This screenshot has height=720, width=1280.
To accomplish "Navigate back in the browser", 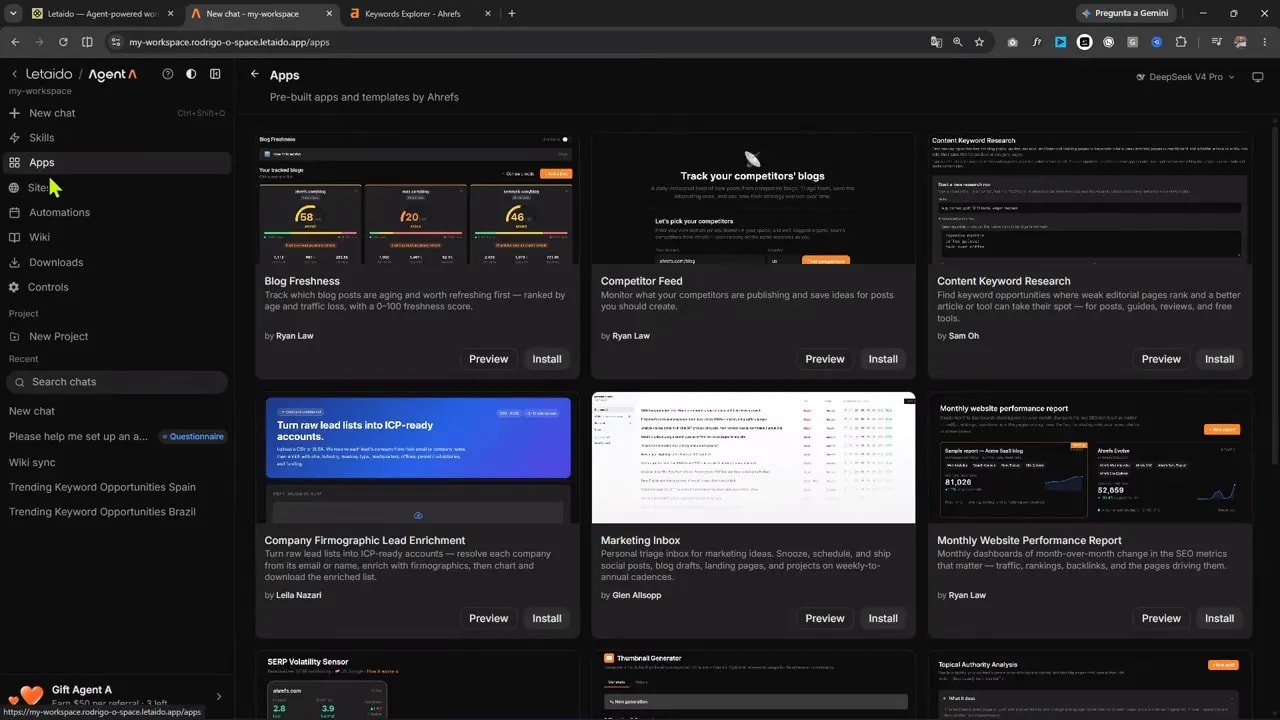I will coord(15,42).
